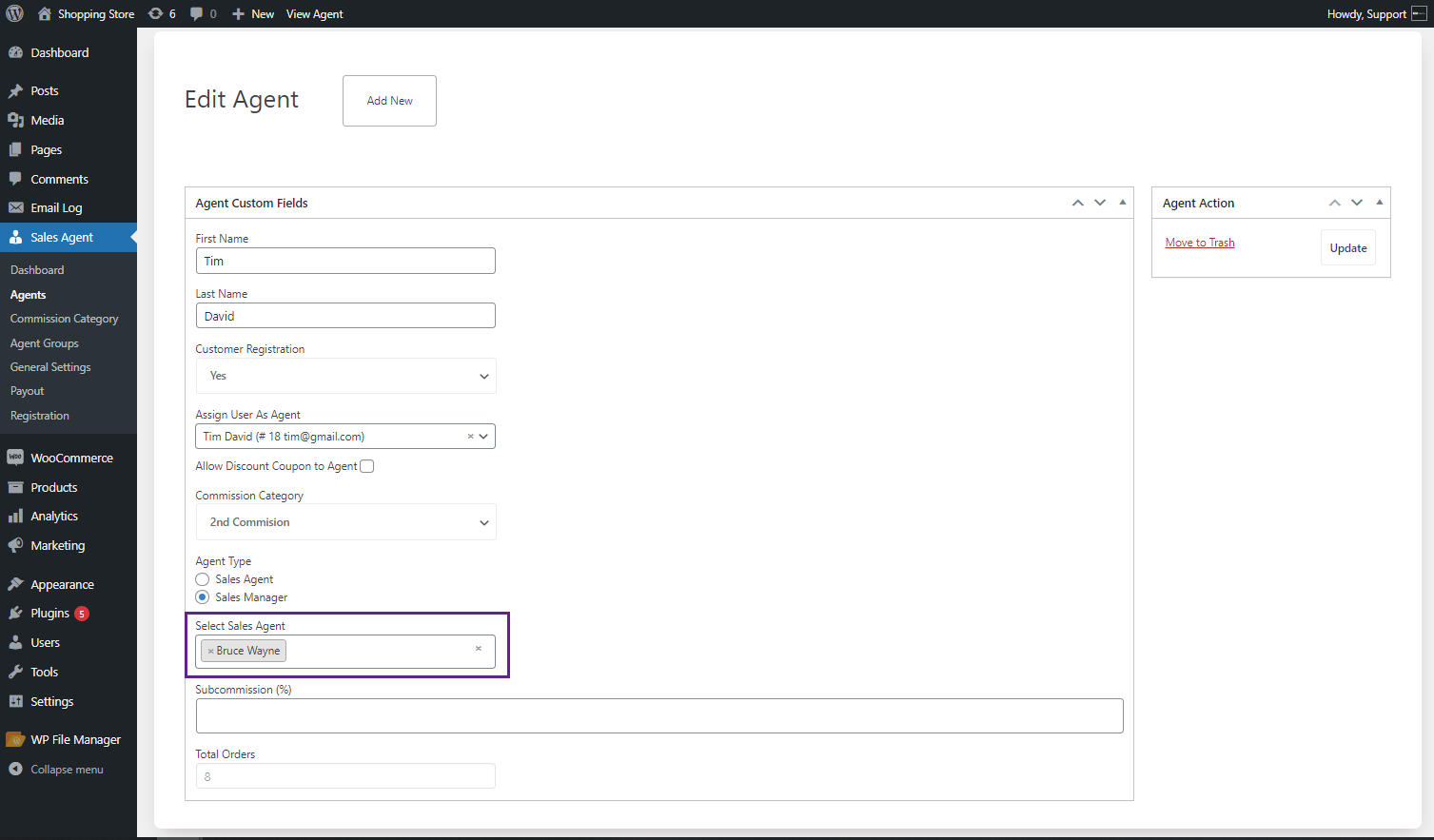The image size is (1434, 840).
Task: Open the Agents submenu item
Action: 29,295
